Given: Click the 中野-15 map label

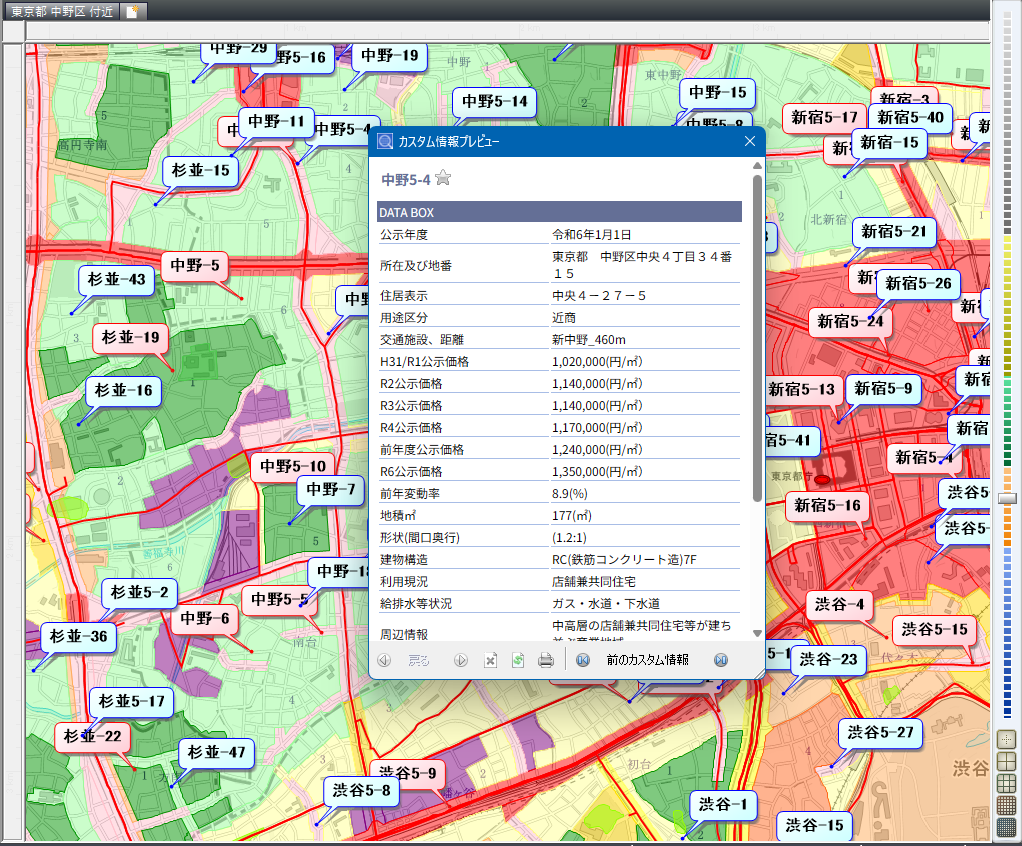Looking at the screenshot, I should pos(718,93).
